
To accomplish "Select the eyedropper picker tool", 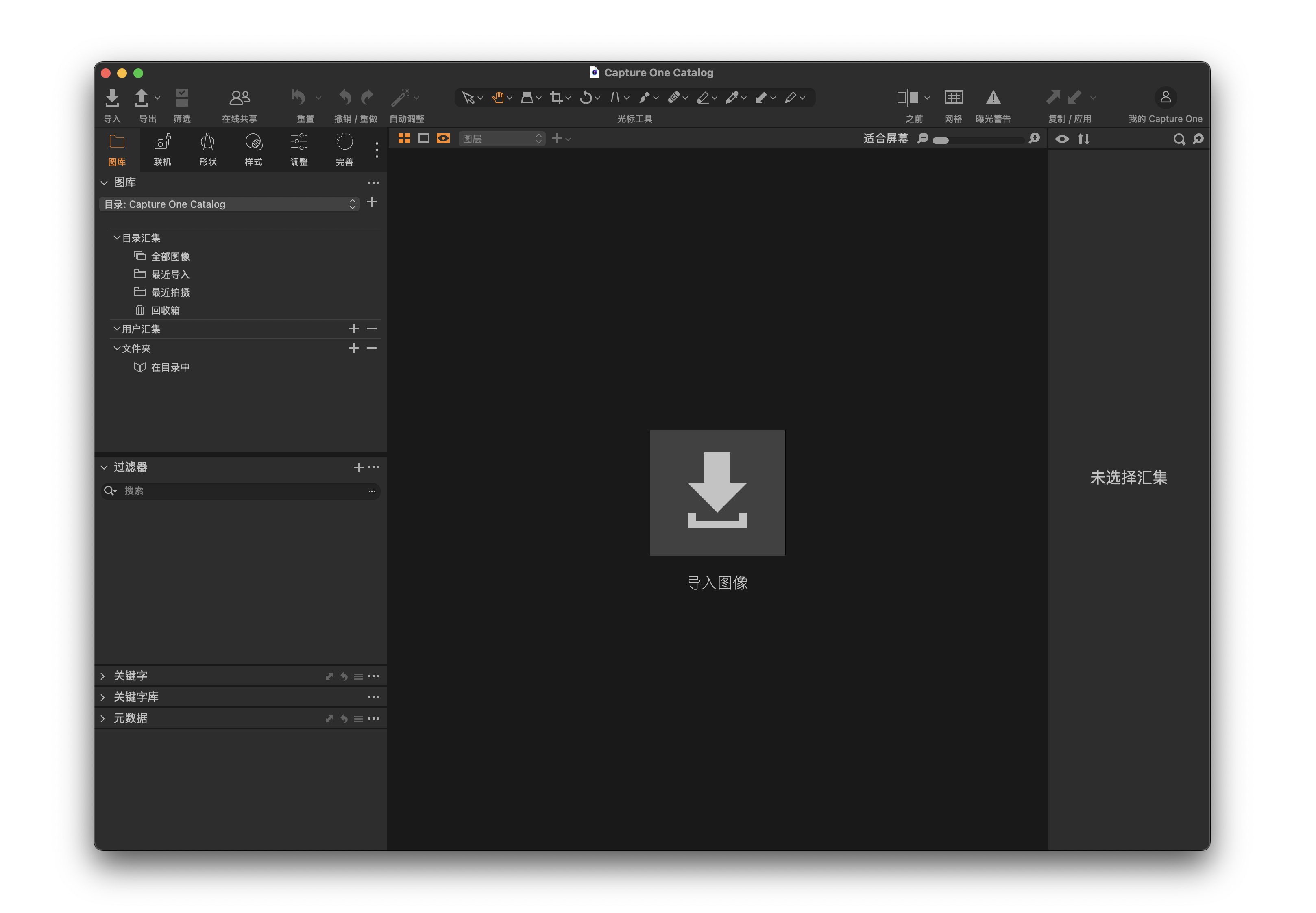I will coord(732,98).
